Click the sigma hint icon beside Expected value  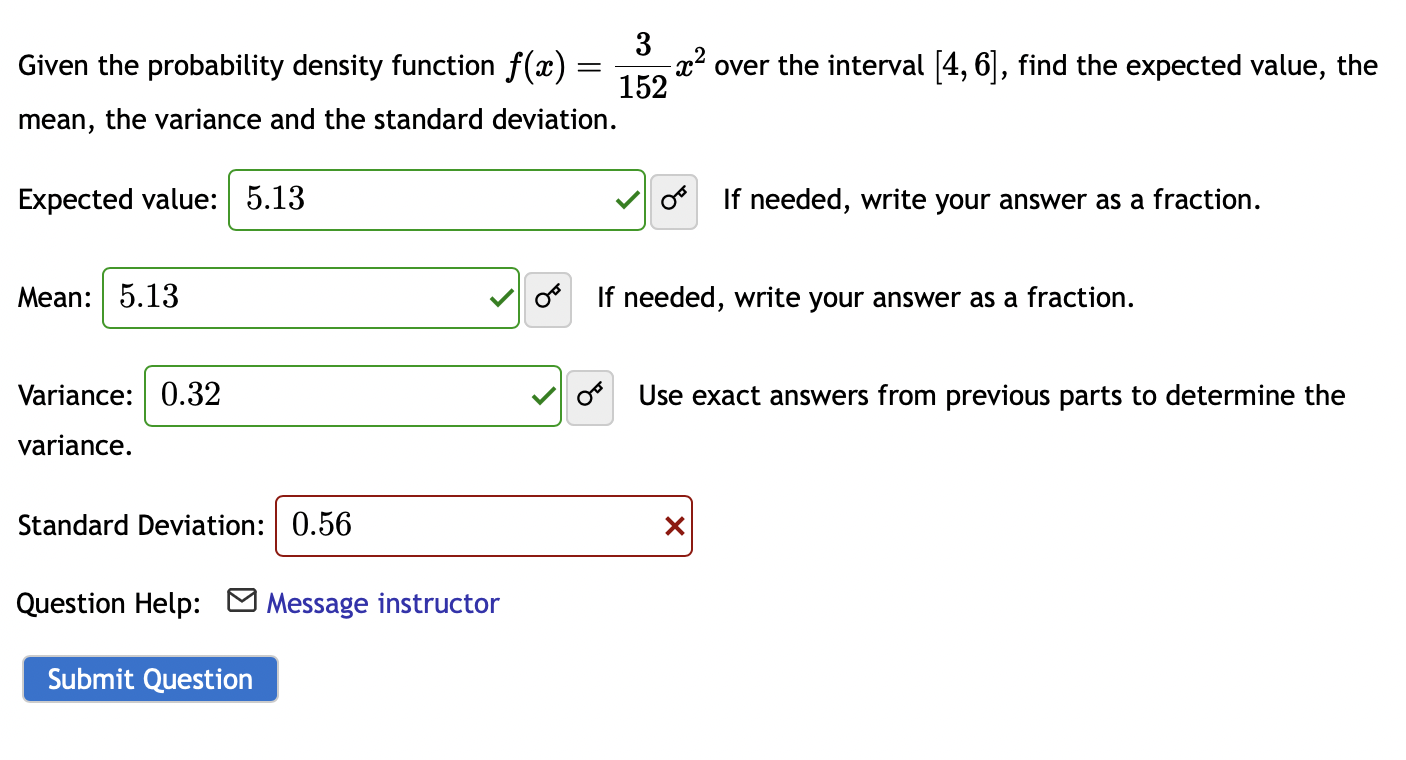pyautogui.click(x=673, y=200)
